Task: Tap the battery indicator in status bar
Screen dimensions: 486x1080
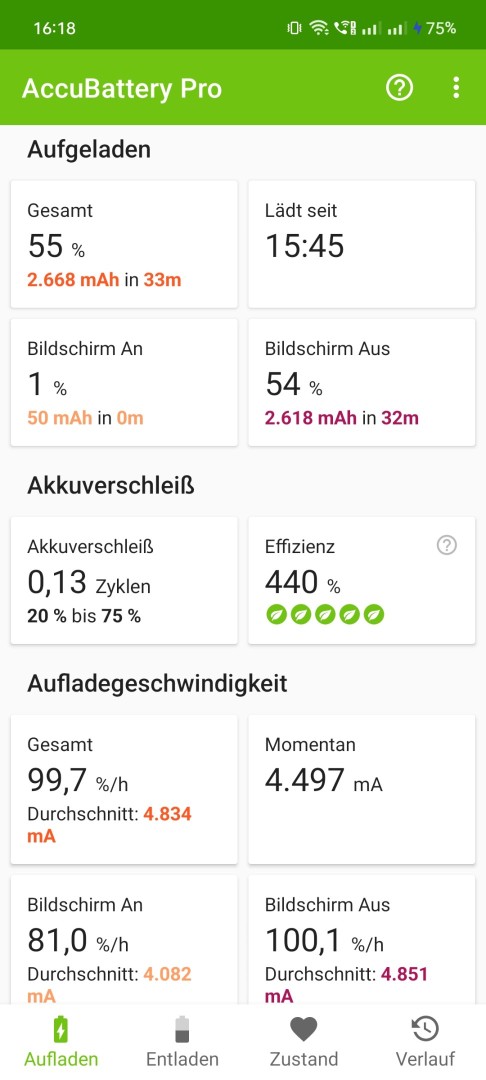Action: point(434,28)
